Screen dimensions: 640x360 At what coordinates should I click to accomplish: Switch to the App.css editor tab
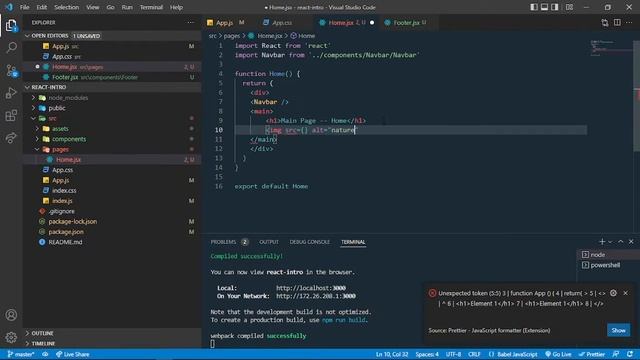(x=282, y=22)
